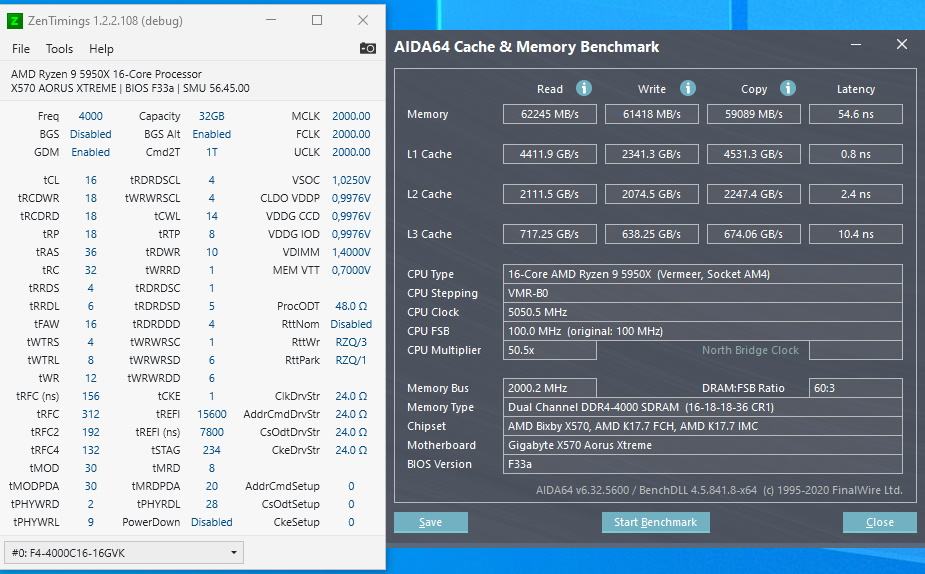Close the ZenTimings window

tap(363, 21)
